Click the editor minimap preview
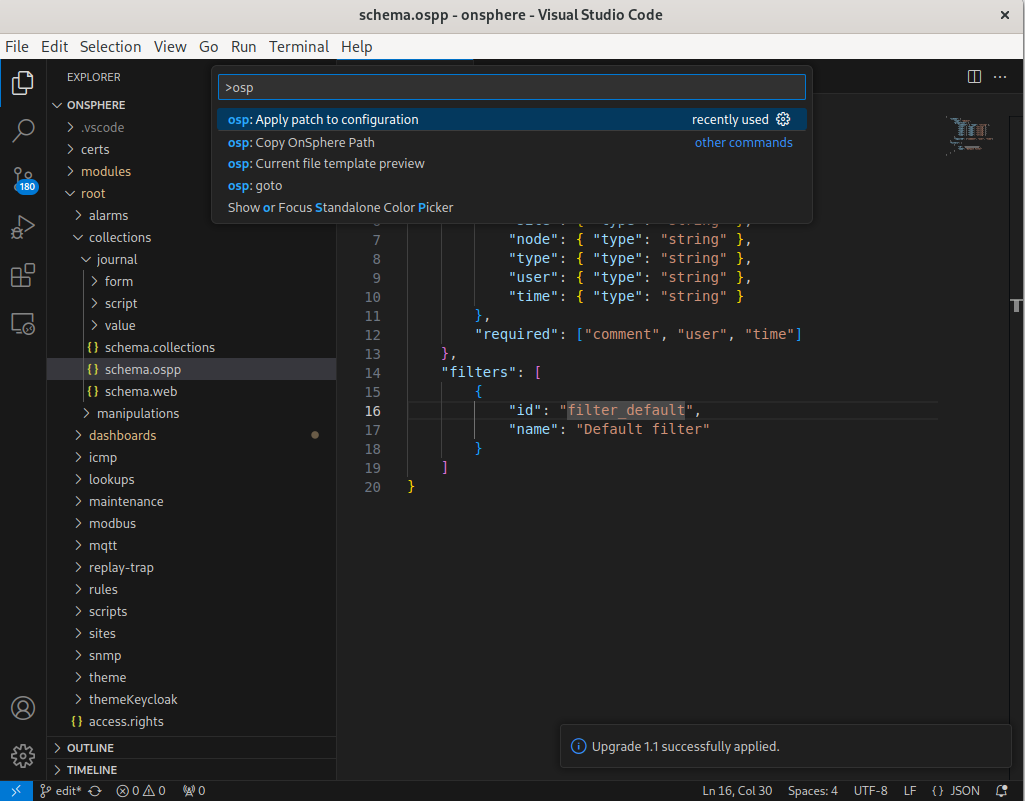The image size is (1025, 801). tap(970, 135)
